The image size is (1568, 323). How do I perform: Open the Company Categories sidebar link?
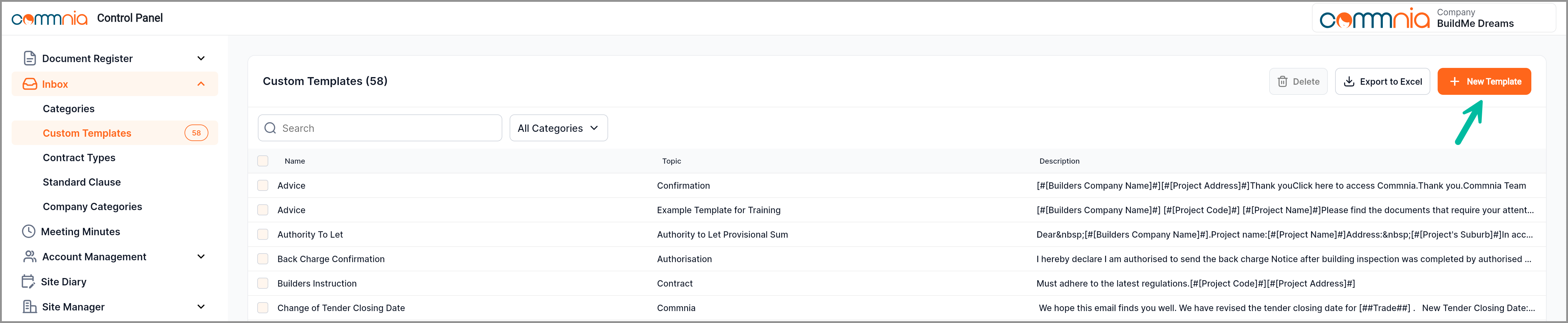pyautogui.click(x=93, y=206)
